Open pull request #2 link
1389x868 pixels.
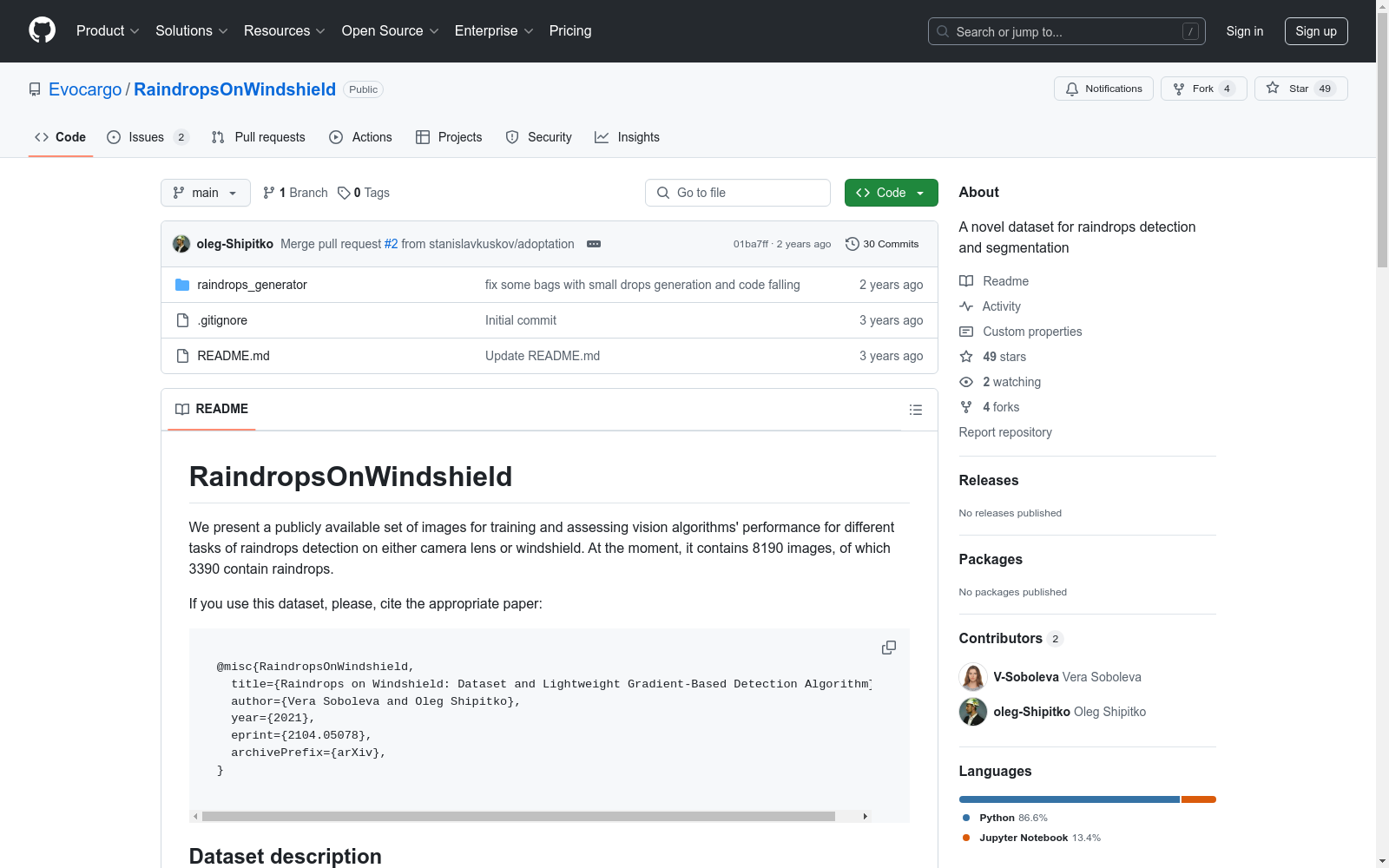click(391, 244)
